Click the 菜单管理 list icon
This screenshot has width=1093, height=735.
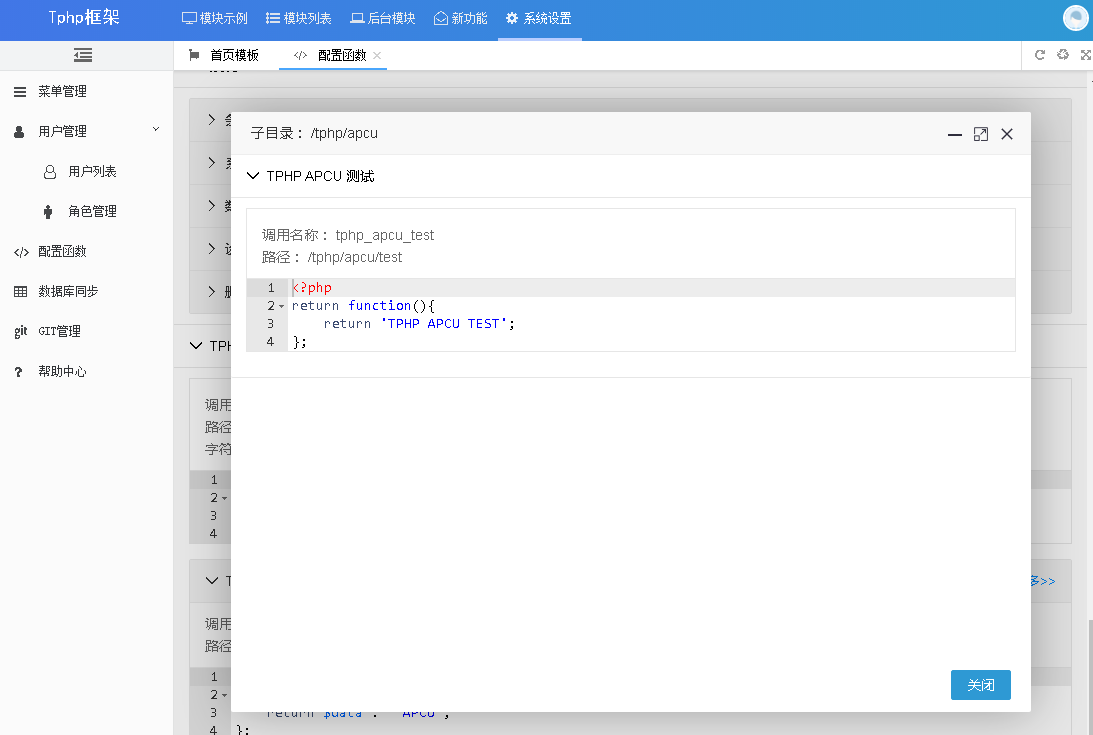pyautogui.click(x=20, y=91)
